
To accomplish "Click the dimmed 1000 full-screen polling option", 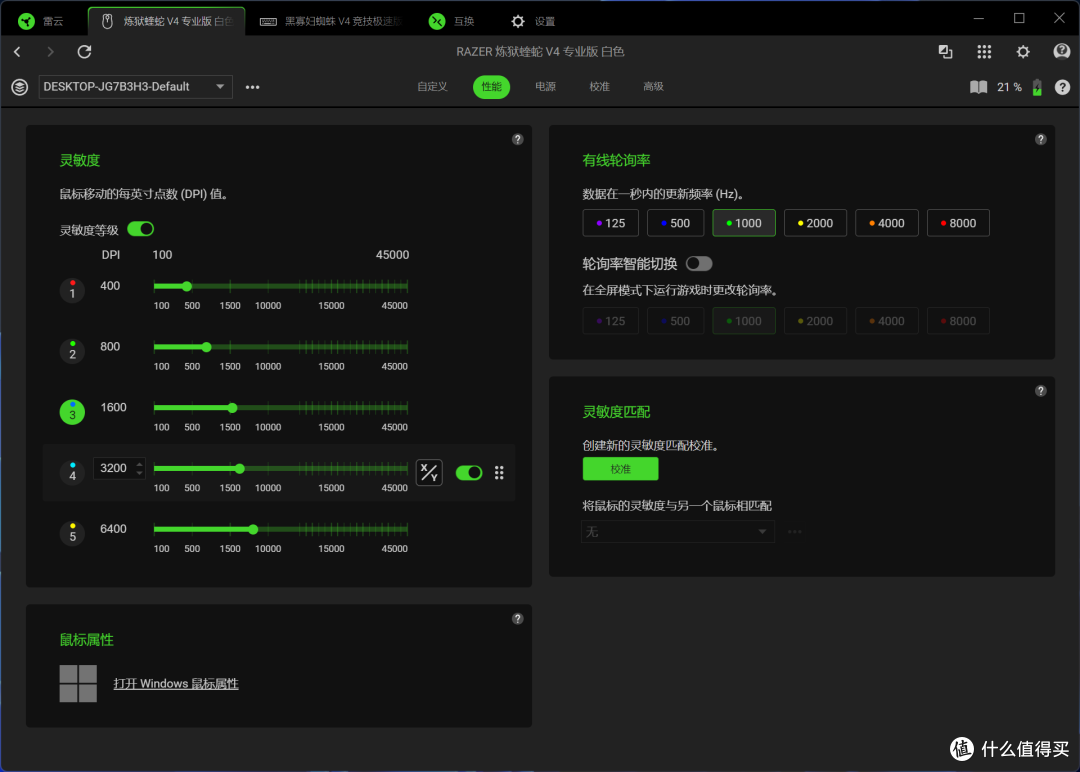I will (744, 321).
